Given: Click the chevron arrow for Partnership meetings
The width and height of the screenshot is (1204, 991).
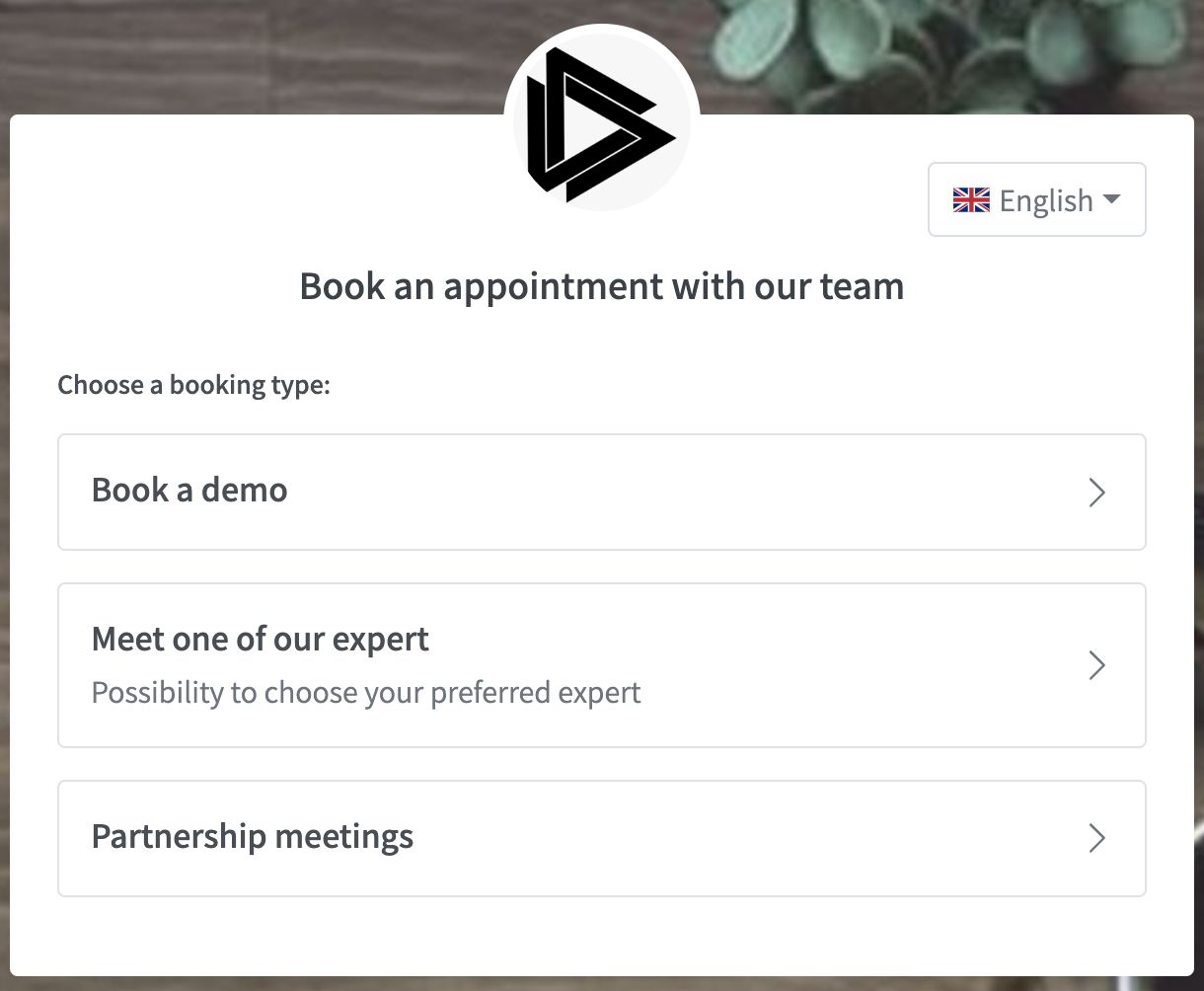Looking at the screenshot, I should tap(1096, 838).
